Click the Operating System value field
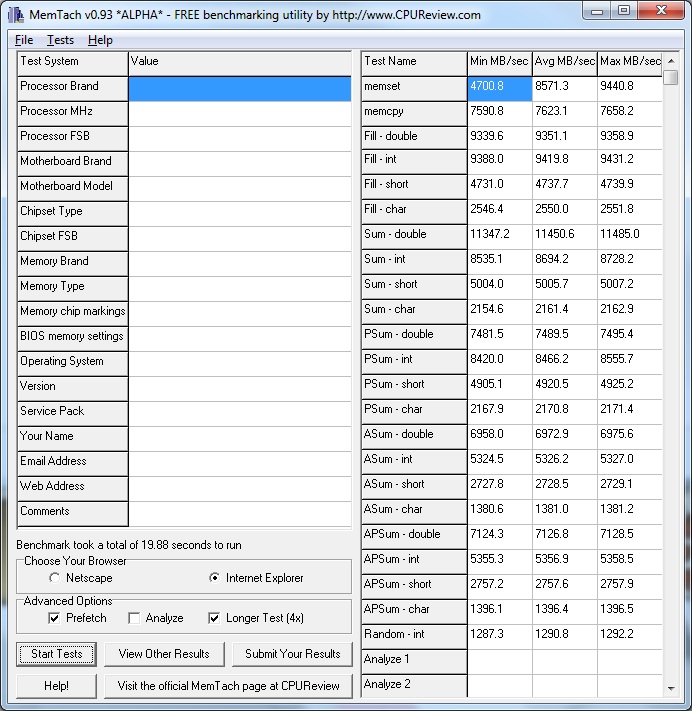This screenshot has height=711, width=692. 240,364
